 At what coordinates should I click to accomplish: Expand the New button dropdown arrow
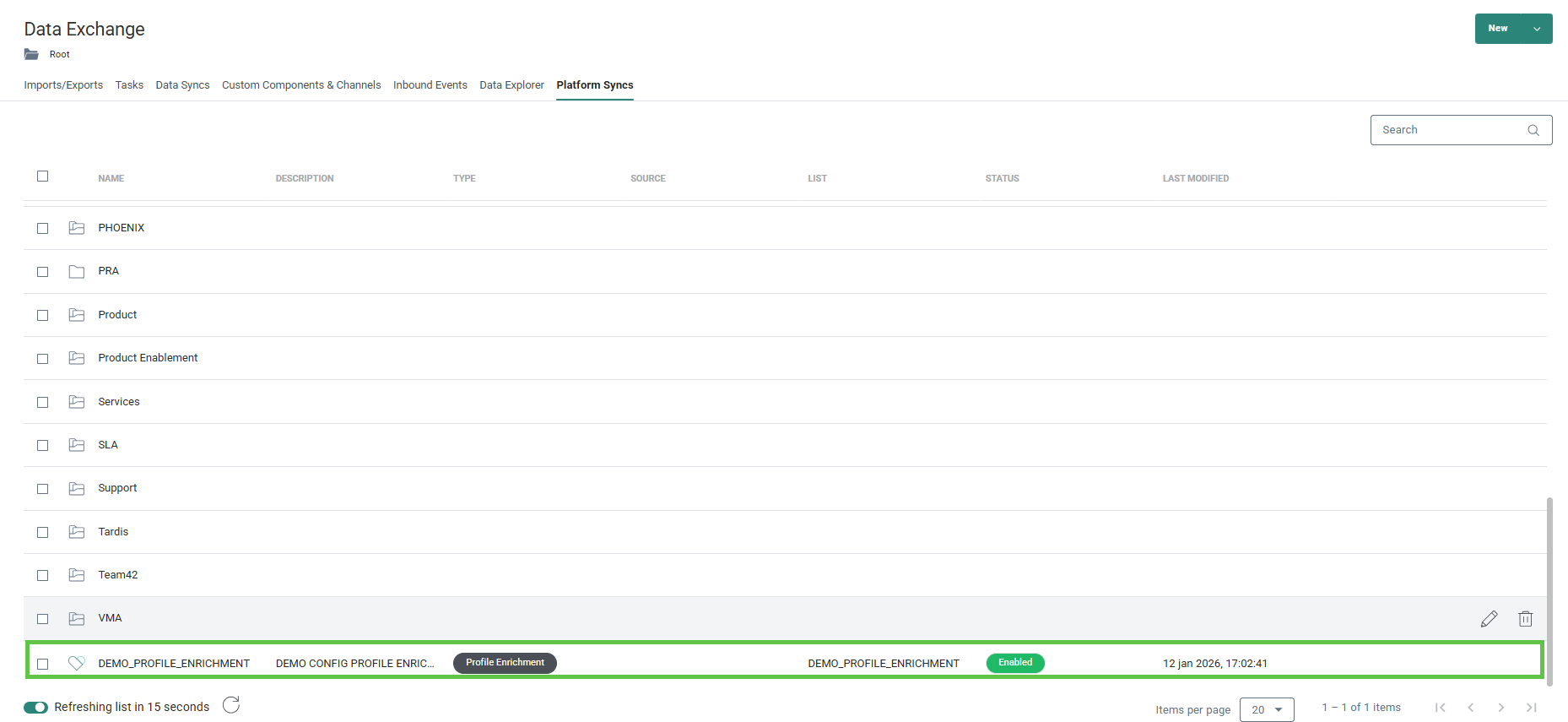(1537, 29)
